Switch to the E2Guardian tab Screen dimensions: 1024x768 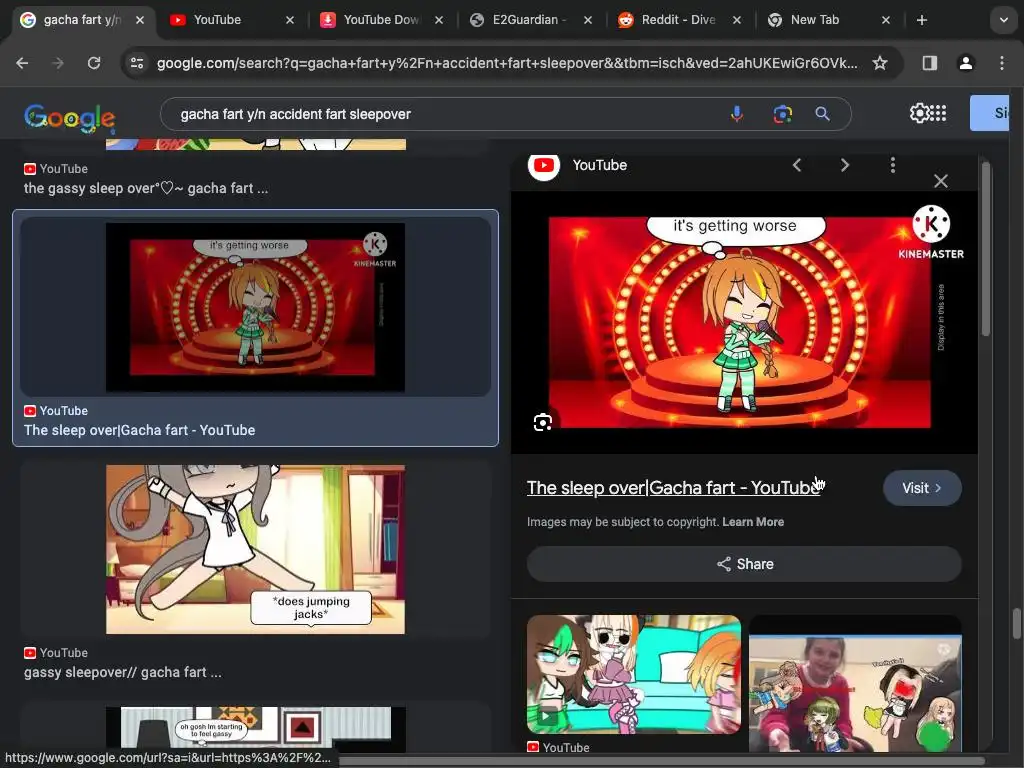click(529, 20)
